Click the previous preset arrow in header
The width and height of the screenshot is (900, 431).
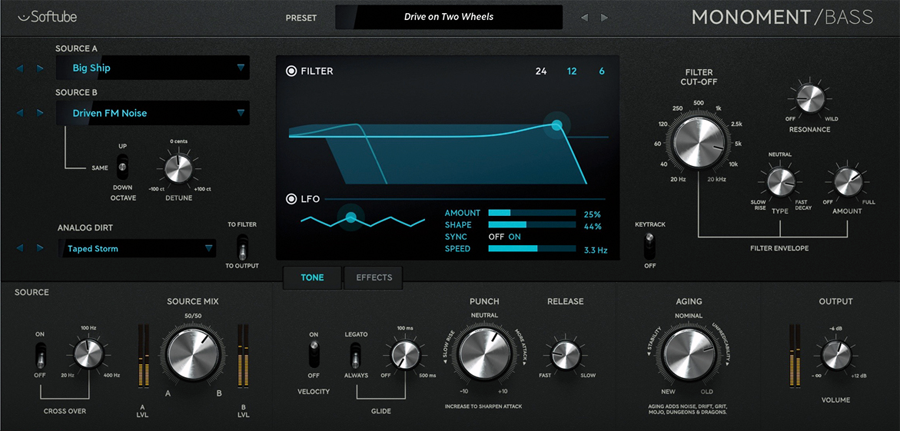(584, 18)
